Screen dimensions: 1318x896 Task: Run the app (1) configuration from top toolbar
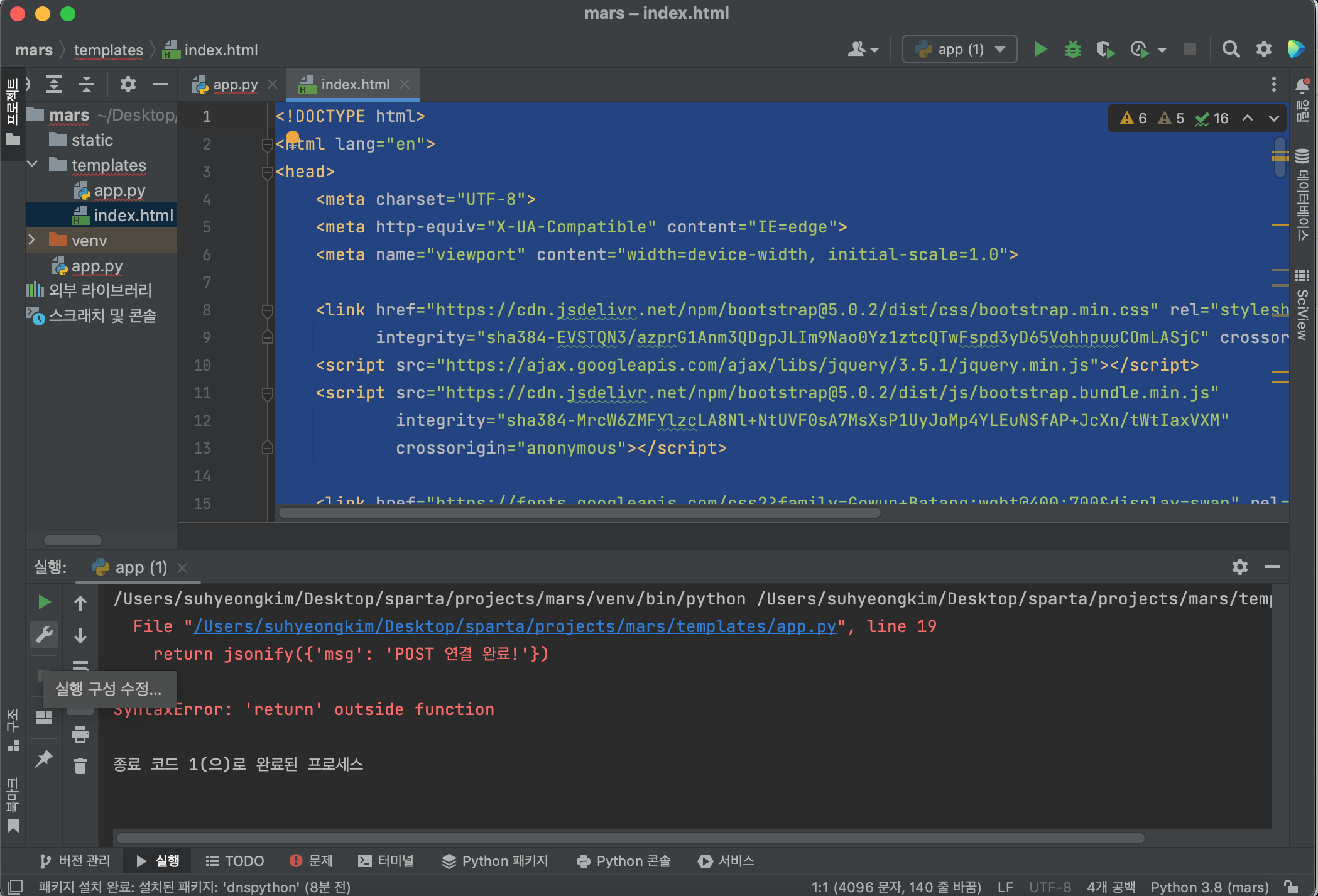coord(1040,49)
